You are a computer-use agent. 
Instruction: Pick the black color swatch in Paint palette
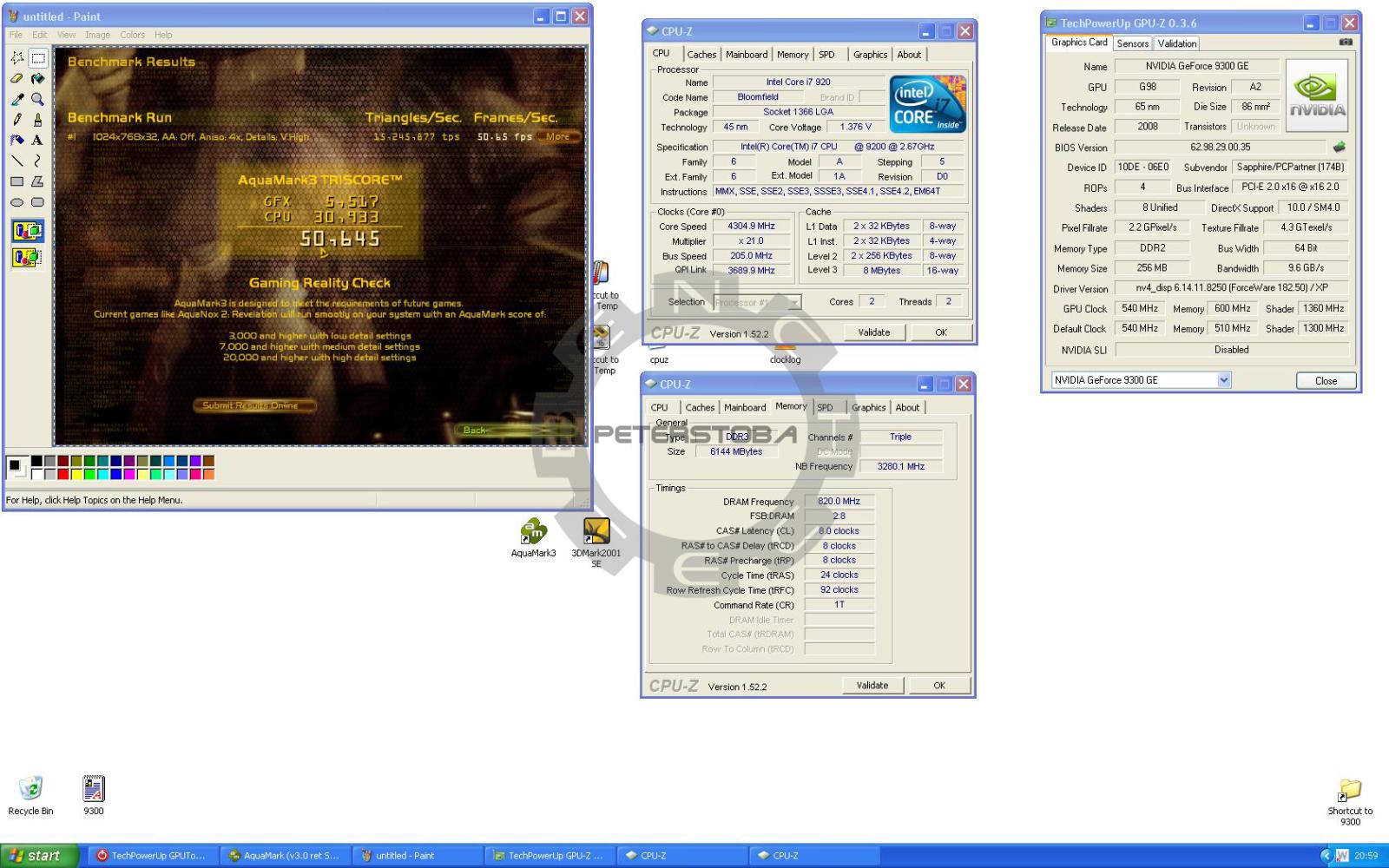[x=37, y=461]
